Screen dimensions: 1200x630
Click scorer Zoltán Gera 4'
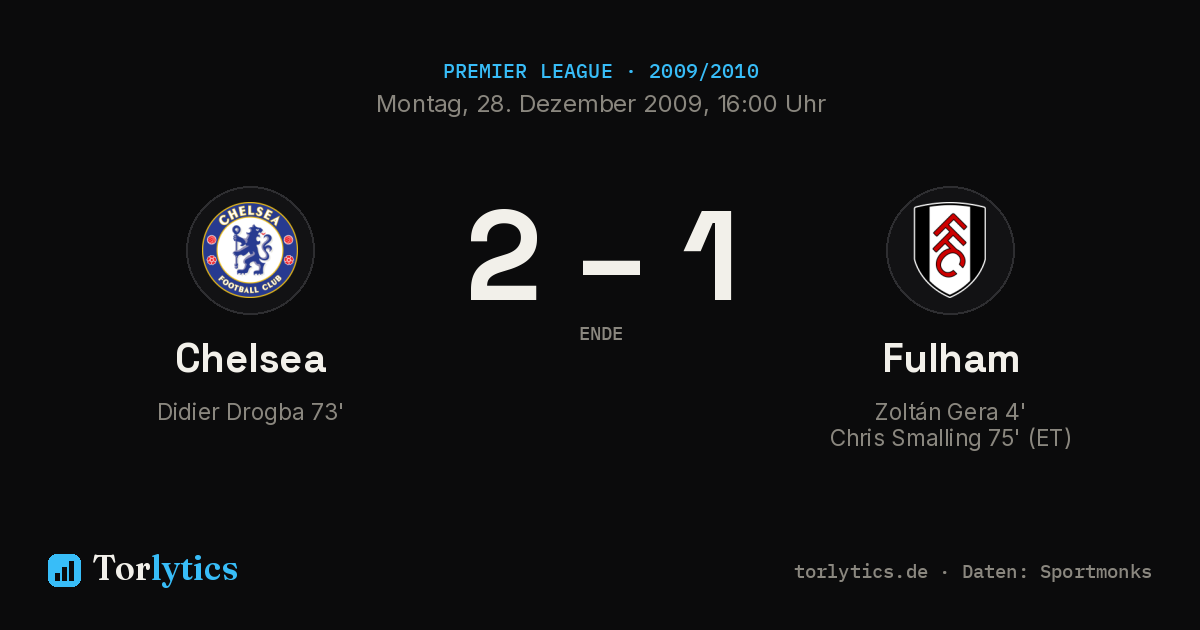950,412
